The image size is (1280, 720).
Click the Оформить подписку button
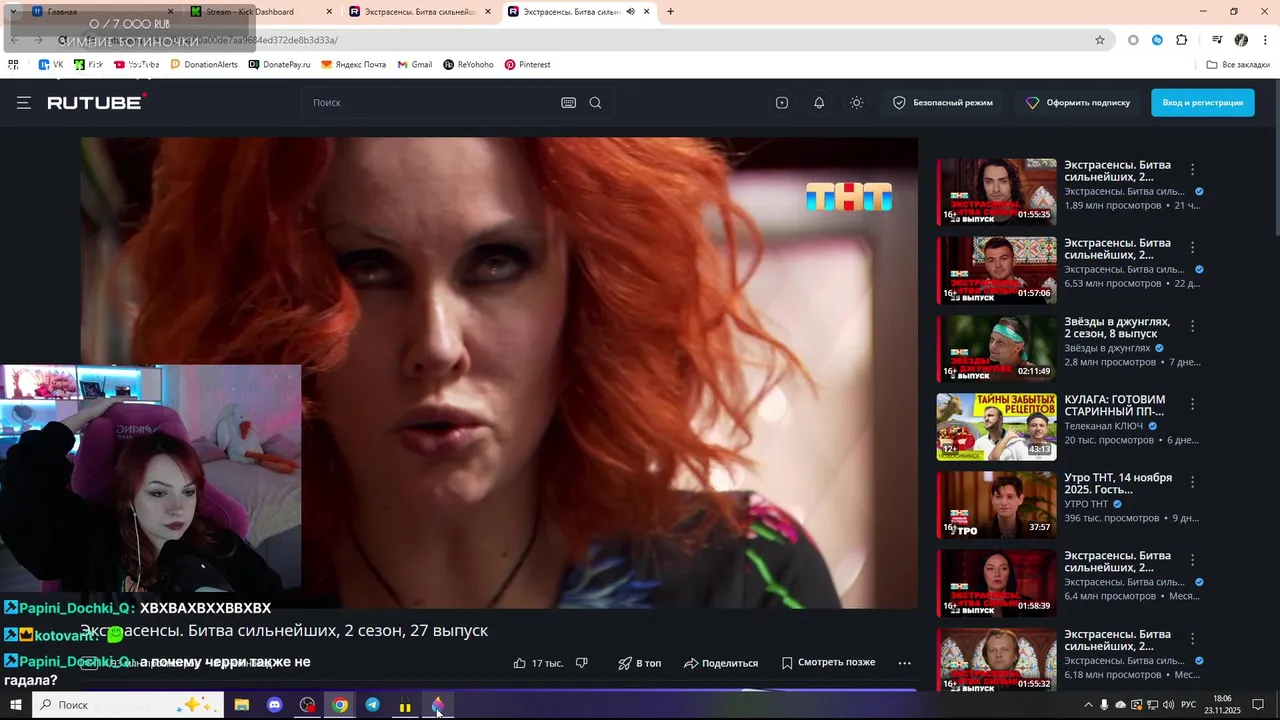click(1078, 103)
